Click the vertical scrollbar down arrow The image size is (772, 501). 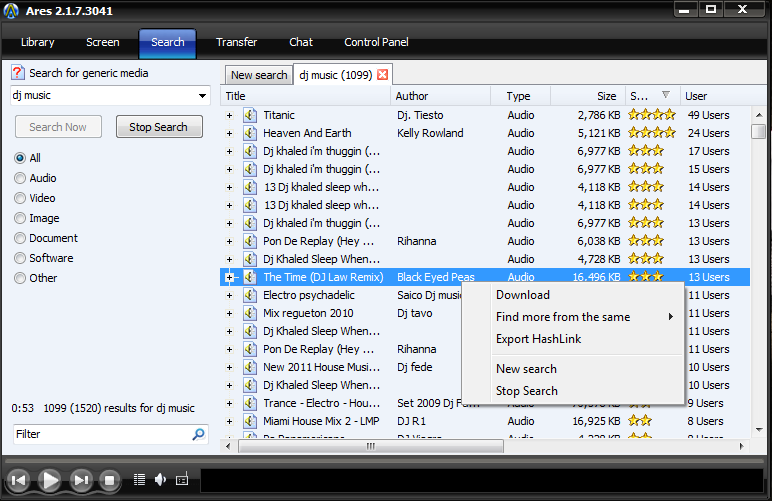pos(759,430)
